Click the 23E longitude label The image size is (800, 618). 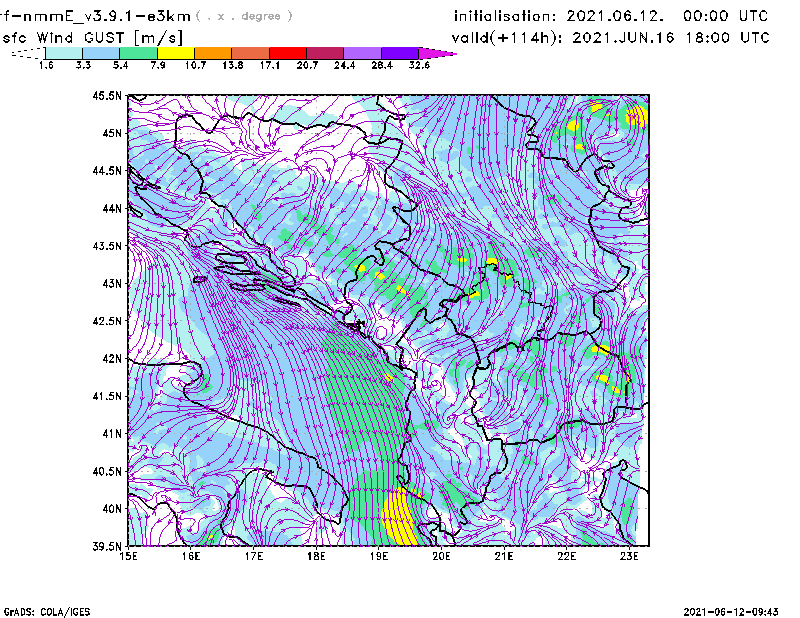coord(629,556)
